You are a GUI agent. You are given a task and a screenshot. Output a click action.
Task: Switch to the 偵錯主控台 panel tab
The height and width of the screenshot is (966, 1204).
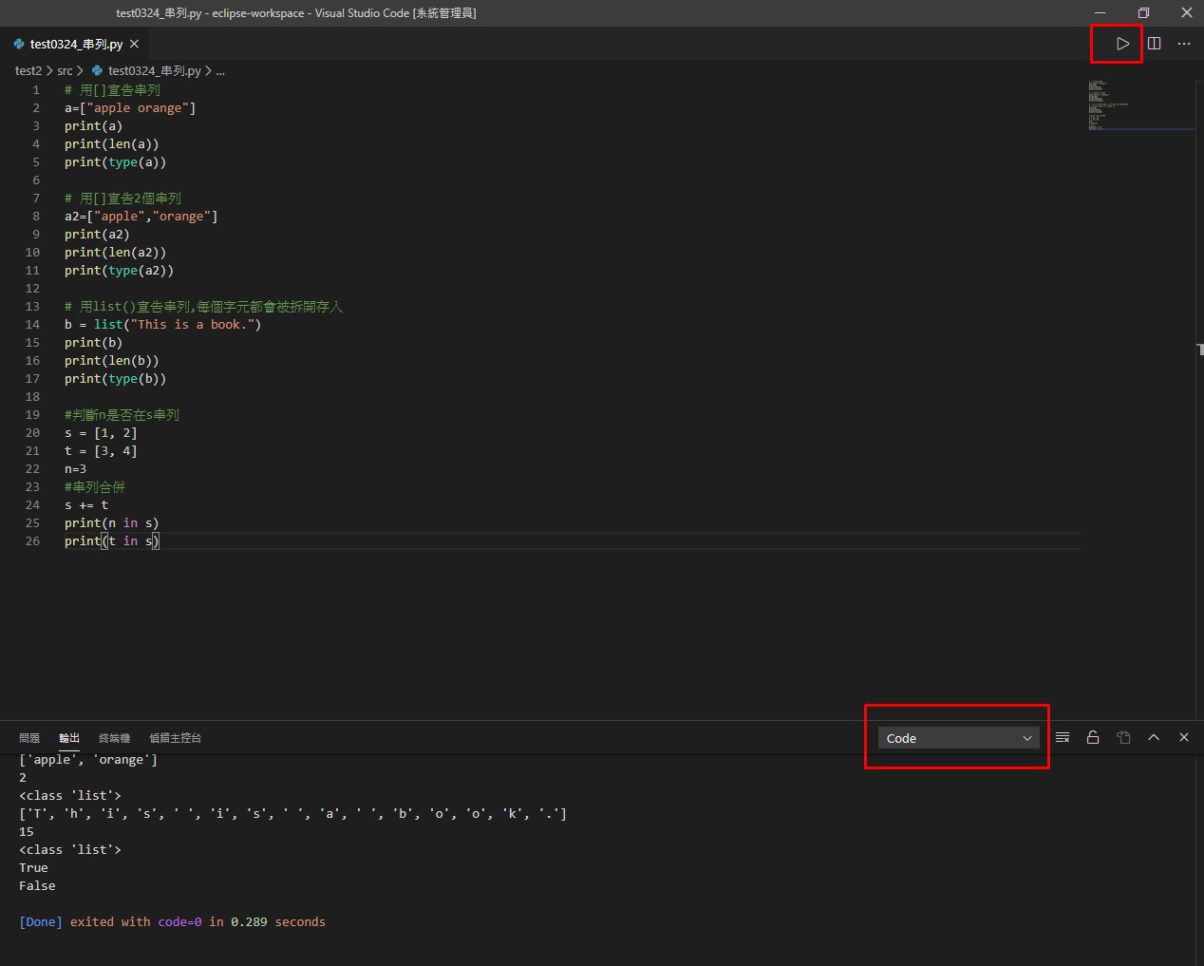pyautogui.click(x=175, y=738)
